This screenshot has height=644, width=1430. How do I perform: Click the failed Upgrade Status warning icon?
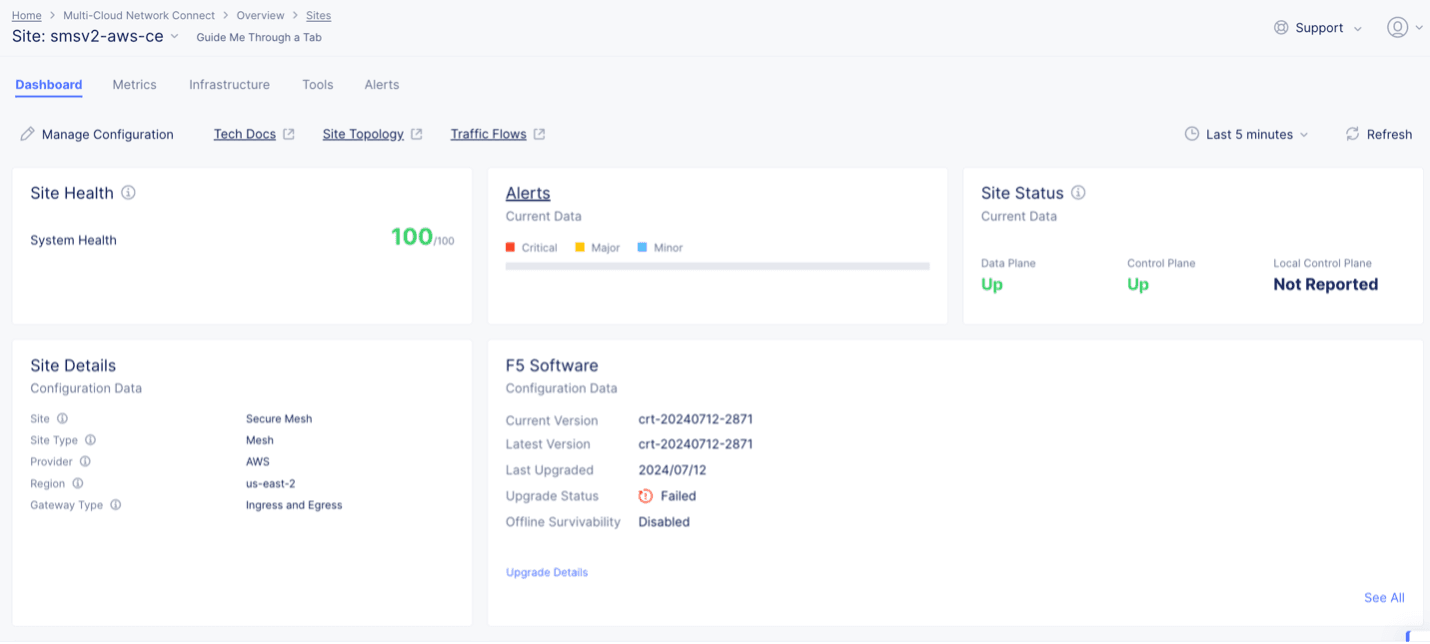(646, 496)
